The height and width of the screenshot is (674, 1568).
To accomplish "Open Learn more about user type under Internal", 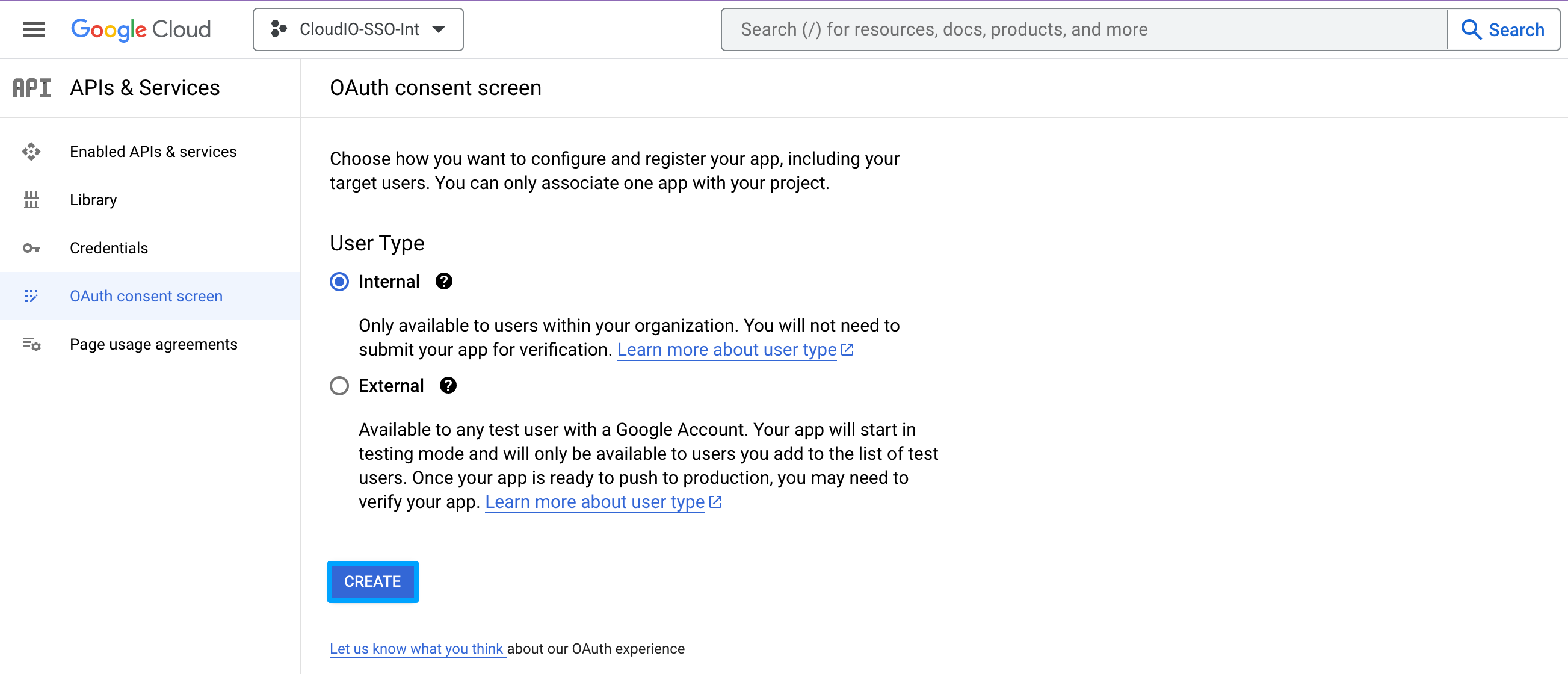I will click(727, 350).
